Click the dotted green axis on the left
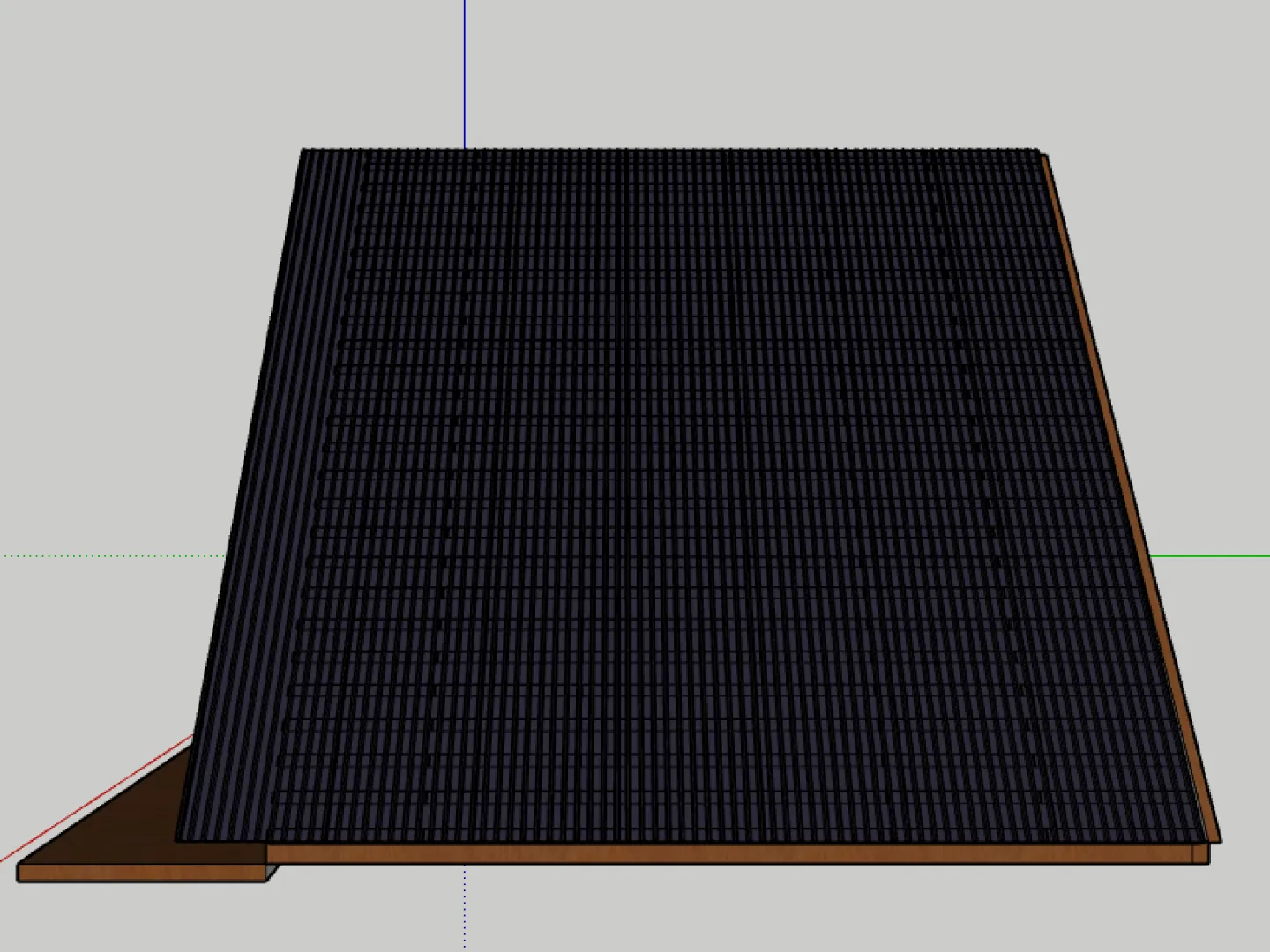 pyautogui.click(x=106, y=556)
